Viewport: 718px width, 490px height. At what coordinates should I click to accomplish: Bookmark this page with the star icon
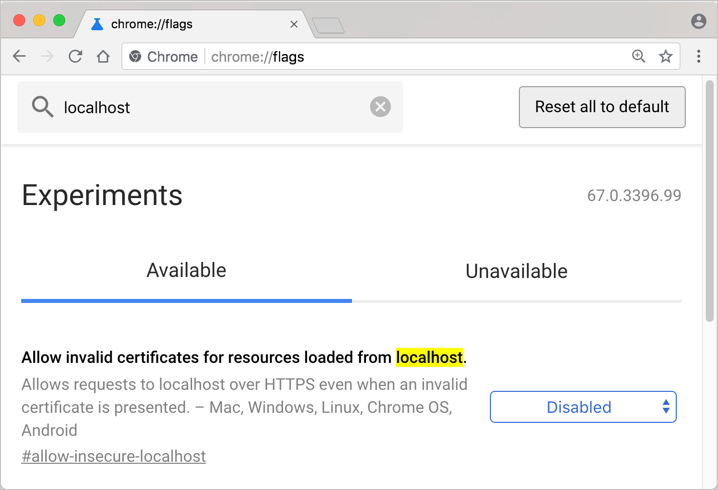click(x=665, y=57)
